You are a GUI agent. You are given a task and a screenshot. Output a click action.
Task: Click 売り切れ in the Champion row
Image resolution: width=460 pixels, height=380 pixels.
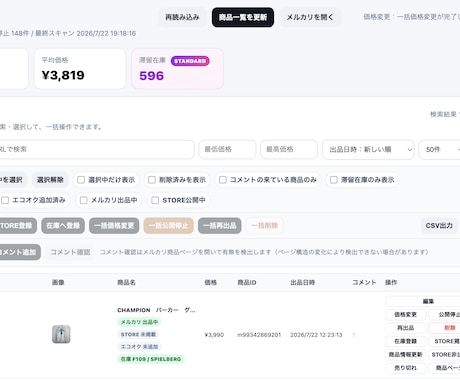click(406, 368)
